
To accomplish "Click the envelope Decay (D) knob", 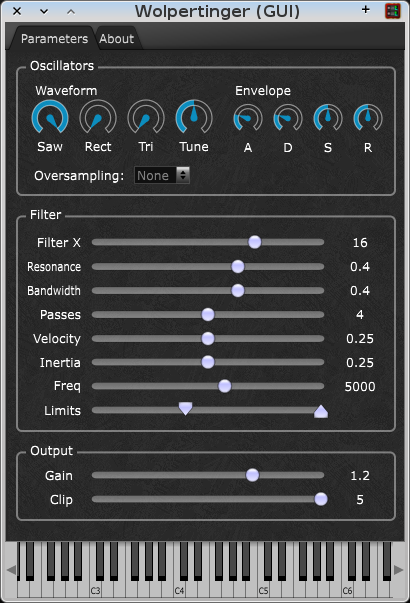I will (x=288, y=118).
